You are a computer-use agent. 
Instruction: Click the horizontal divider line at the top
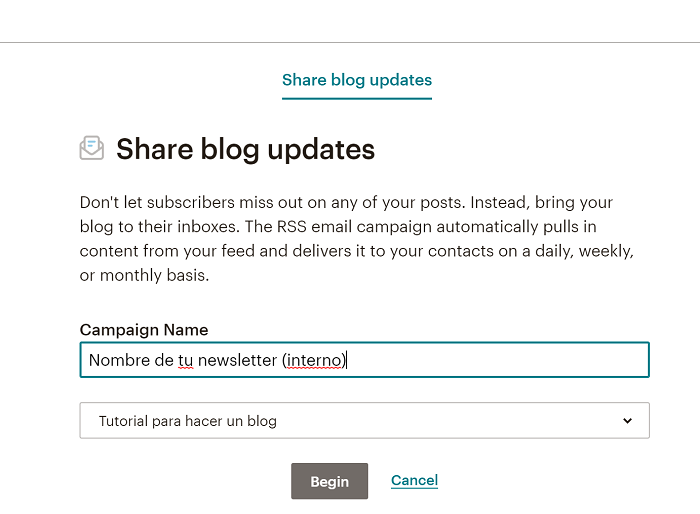point(350,42)
